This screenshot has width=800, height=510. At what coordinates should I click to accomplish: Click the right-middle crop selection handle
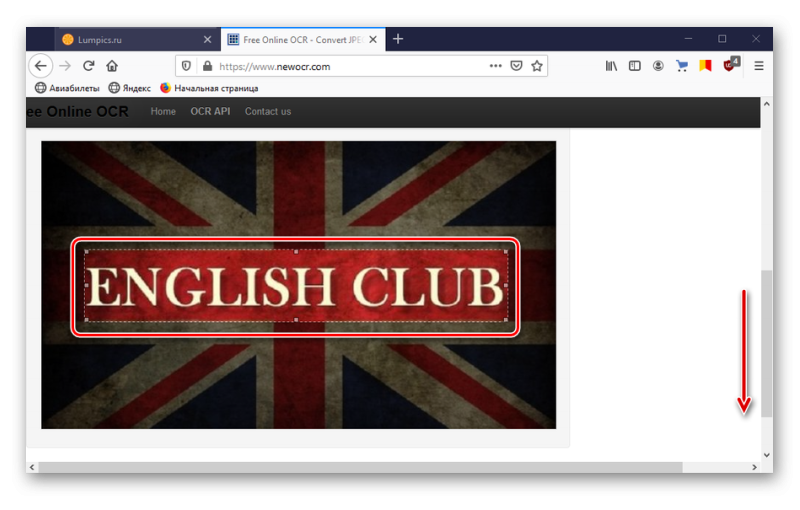click(x=506, y=286)
